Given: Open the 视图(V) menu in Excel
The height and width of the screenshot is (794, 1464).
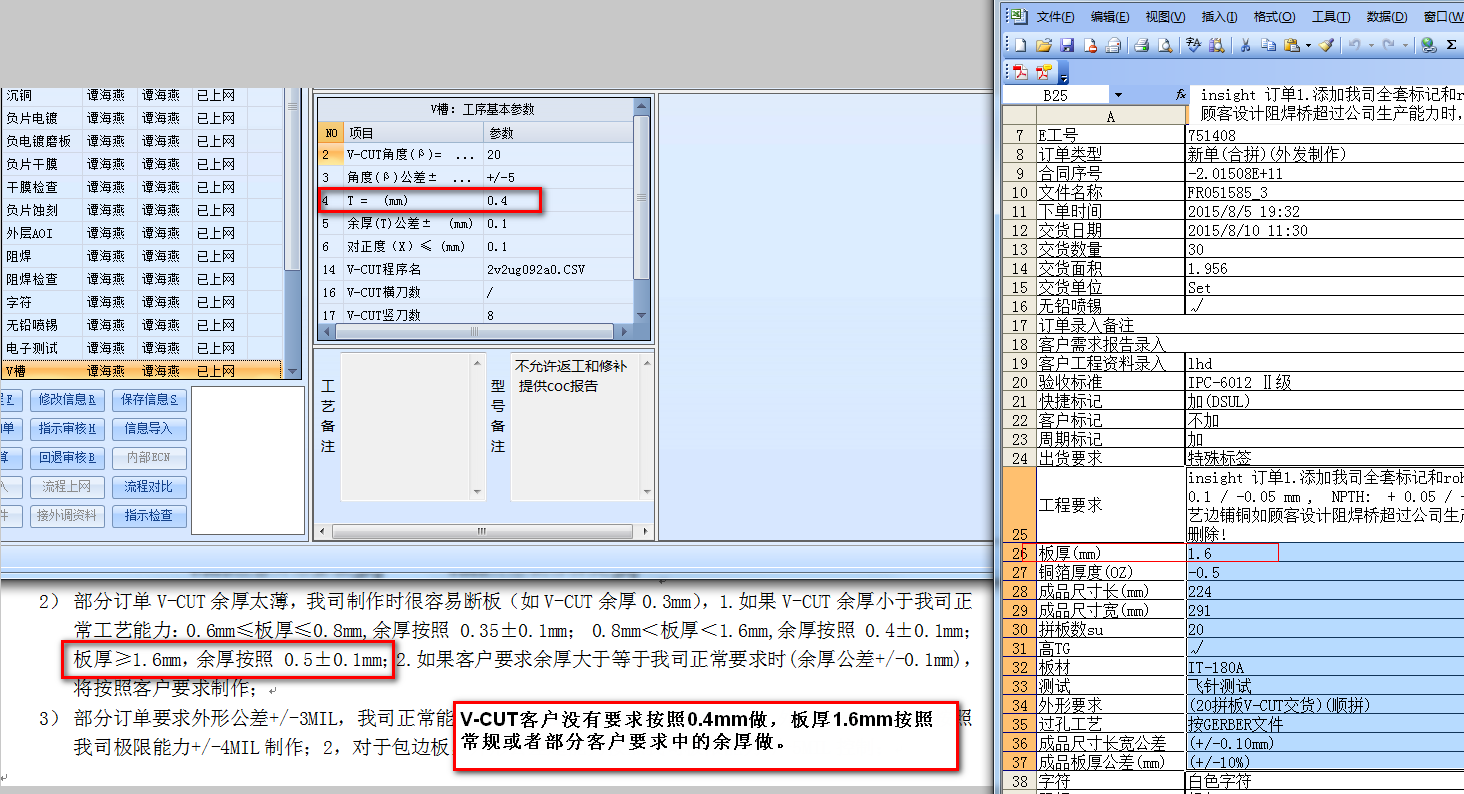Looking at the screenshot, I should point(1165,17).
